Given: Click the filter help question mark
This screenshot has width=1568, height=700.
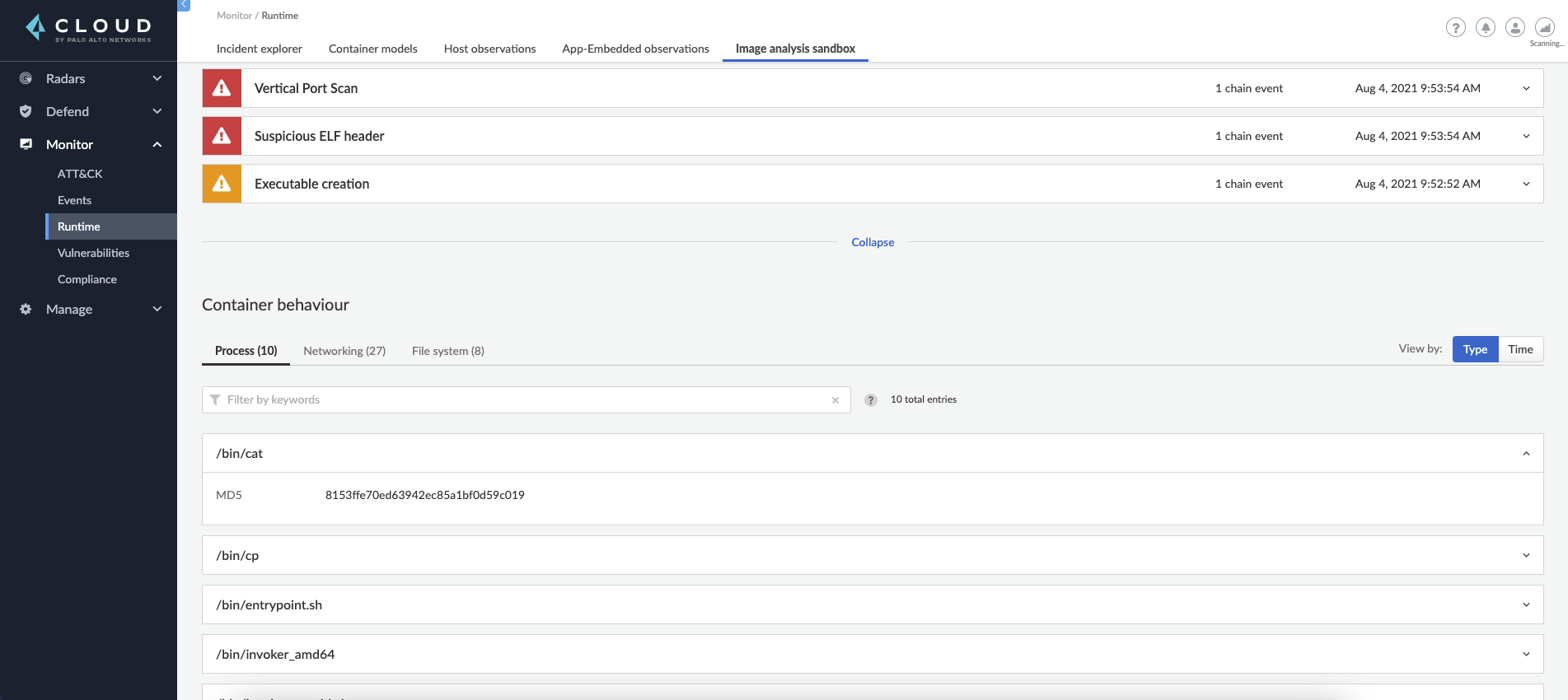Looking at the screenshot, I should point(871,400).
